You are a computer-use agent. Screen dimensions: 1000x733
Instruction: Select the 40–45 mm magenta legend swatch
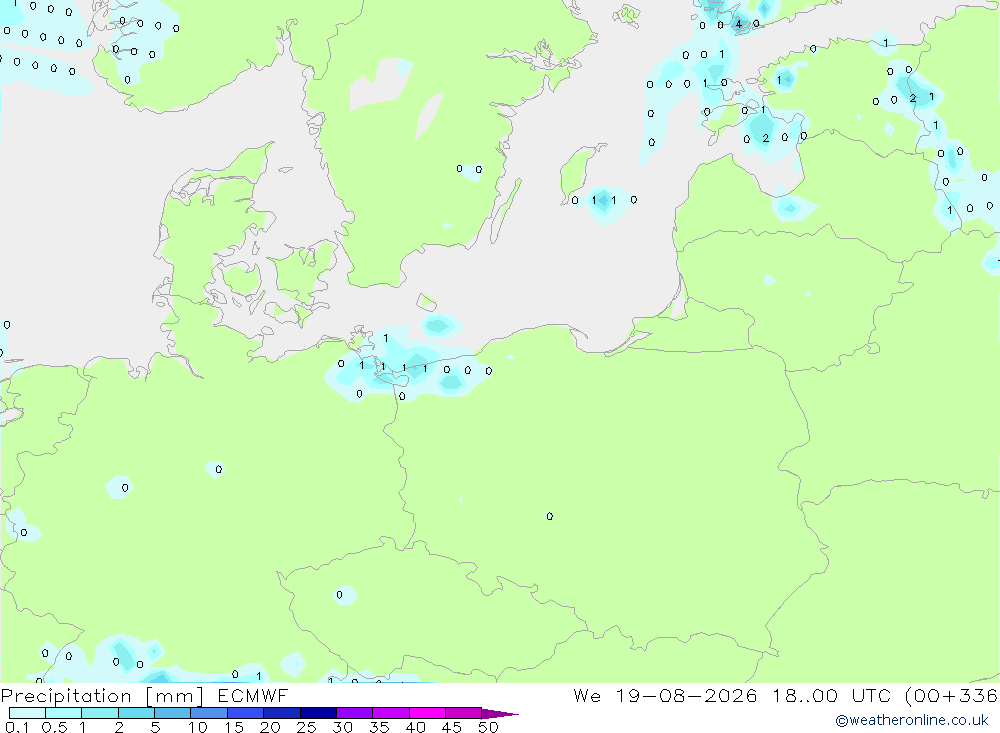click(427, 713)
